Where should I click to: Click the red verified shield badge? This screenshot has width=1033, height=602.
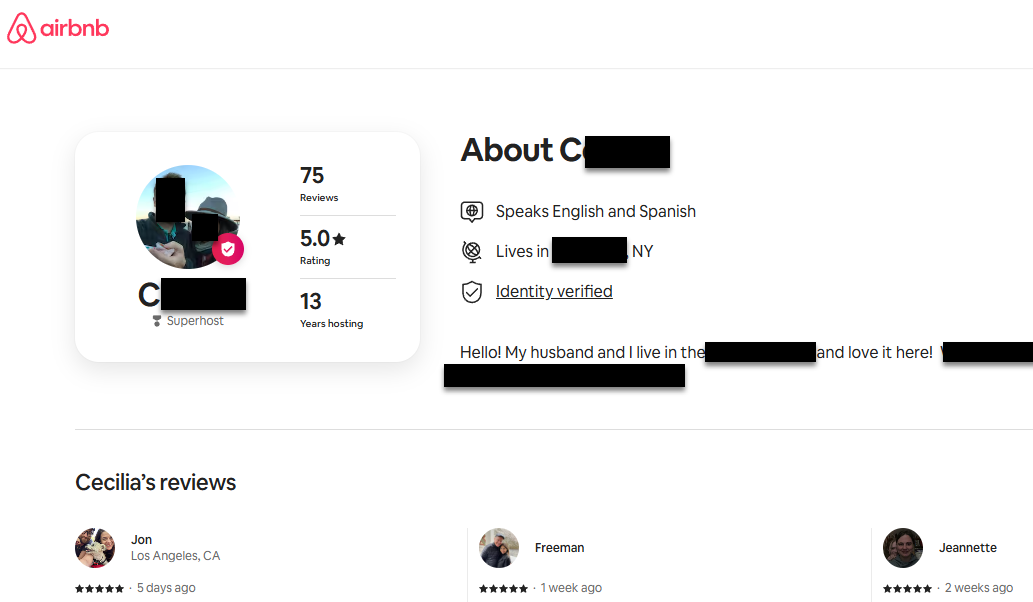click(228, 250)
